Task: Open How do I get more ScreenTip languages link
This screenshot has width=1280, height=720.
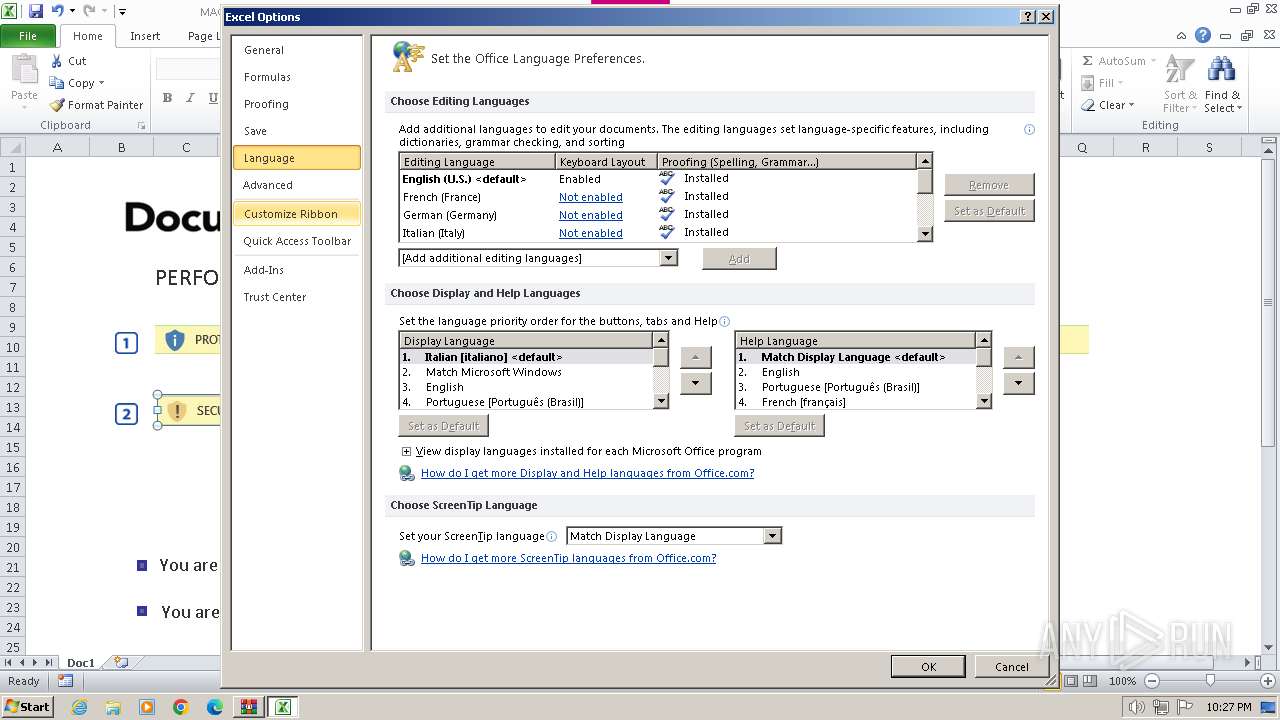Action: pyautogui.click(x=568, y=559)
